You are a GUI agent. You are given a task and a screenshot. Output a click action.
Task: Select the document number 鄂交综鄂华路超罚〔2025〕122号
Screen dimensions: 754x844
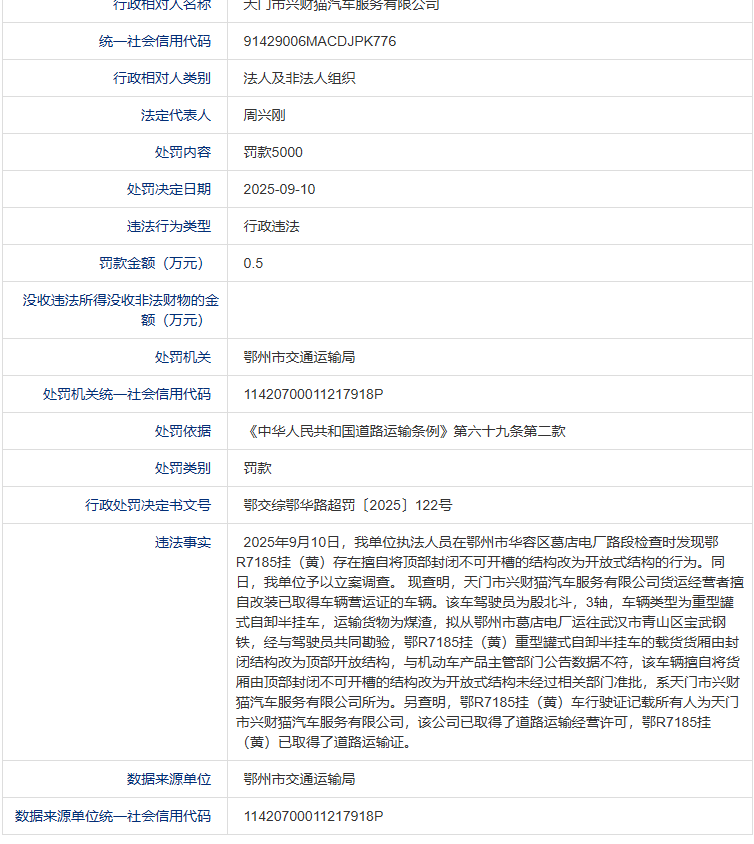347,505
